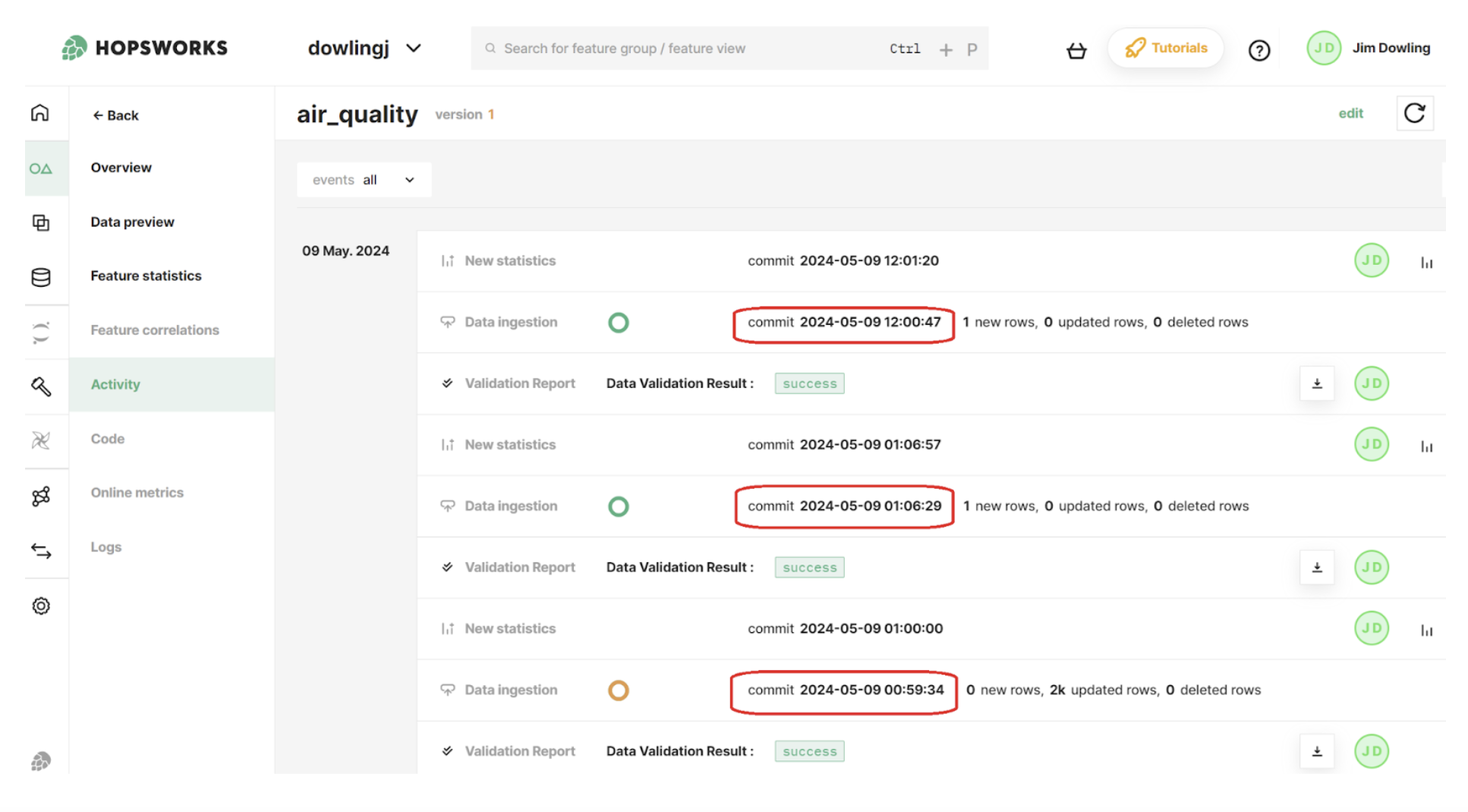The image size is (1468, 812).
Task: Open help via the question mark icon
Action: (x=1259, y=50)
